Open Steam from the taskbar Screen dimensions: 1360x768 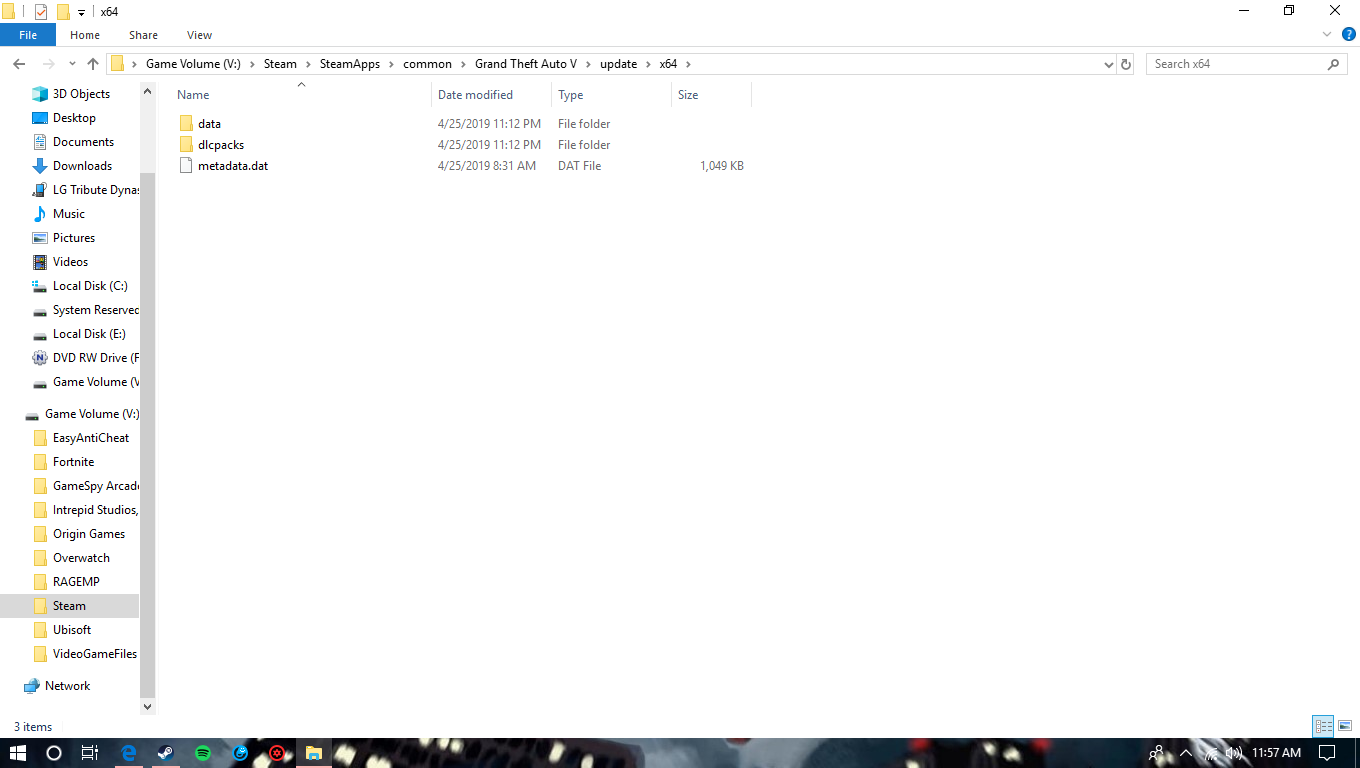166,753
